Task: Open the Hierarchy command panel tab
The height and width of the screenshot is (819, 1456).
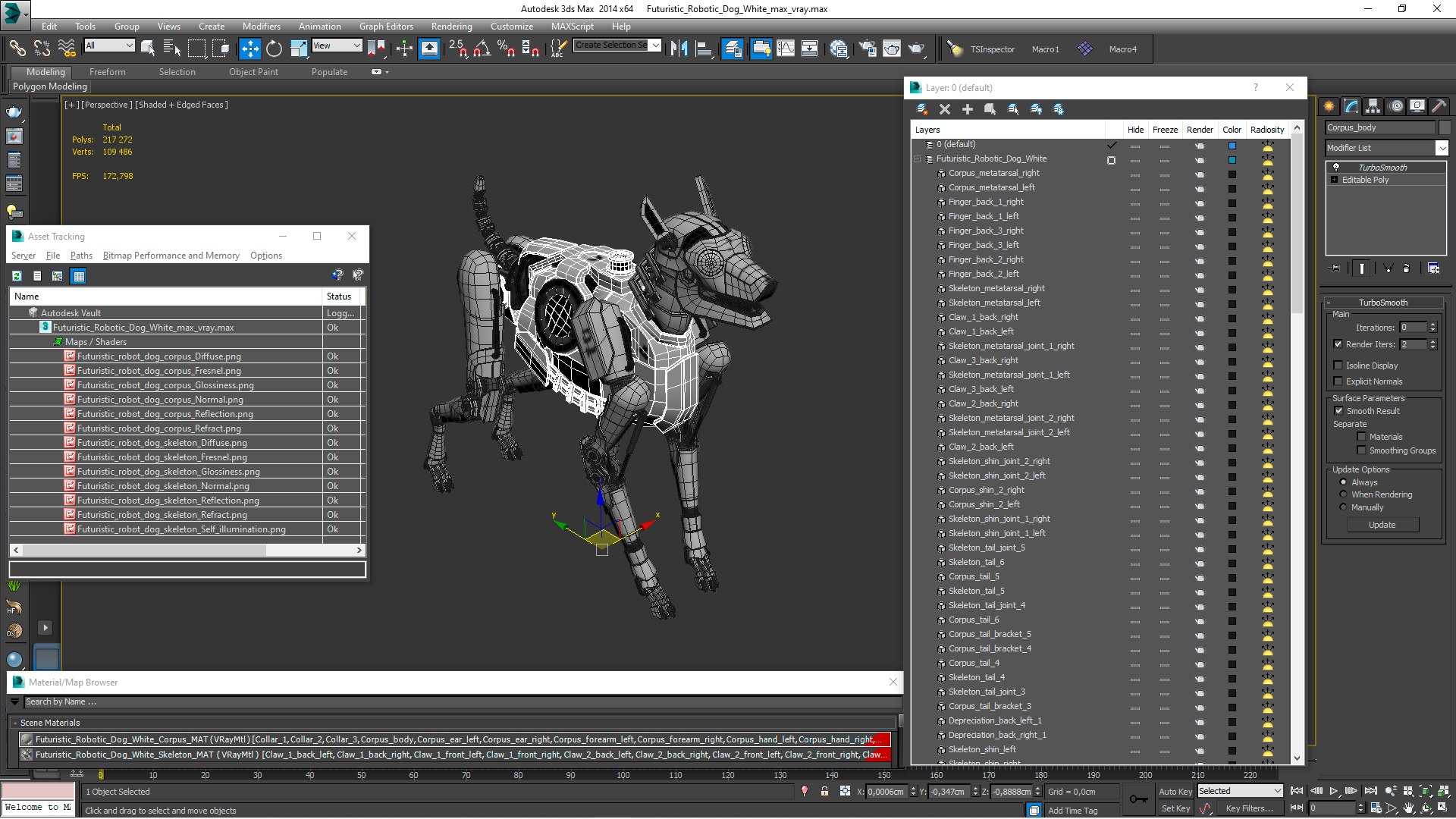Action: [1373, 106]
